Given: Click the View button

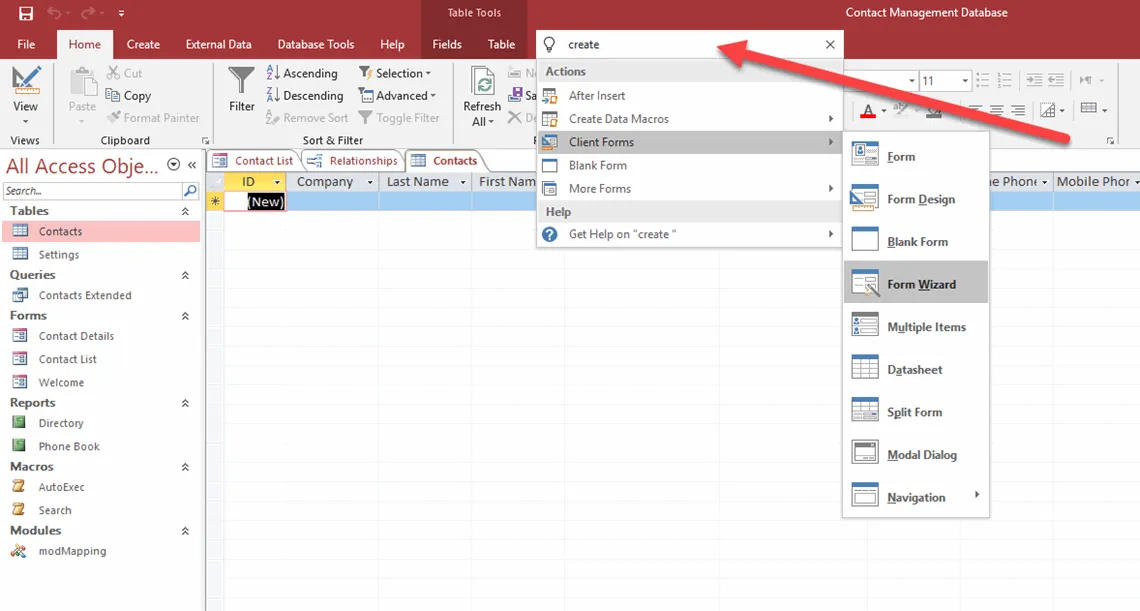Looking at the screenshot, I should coord(25,90).
